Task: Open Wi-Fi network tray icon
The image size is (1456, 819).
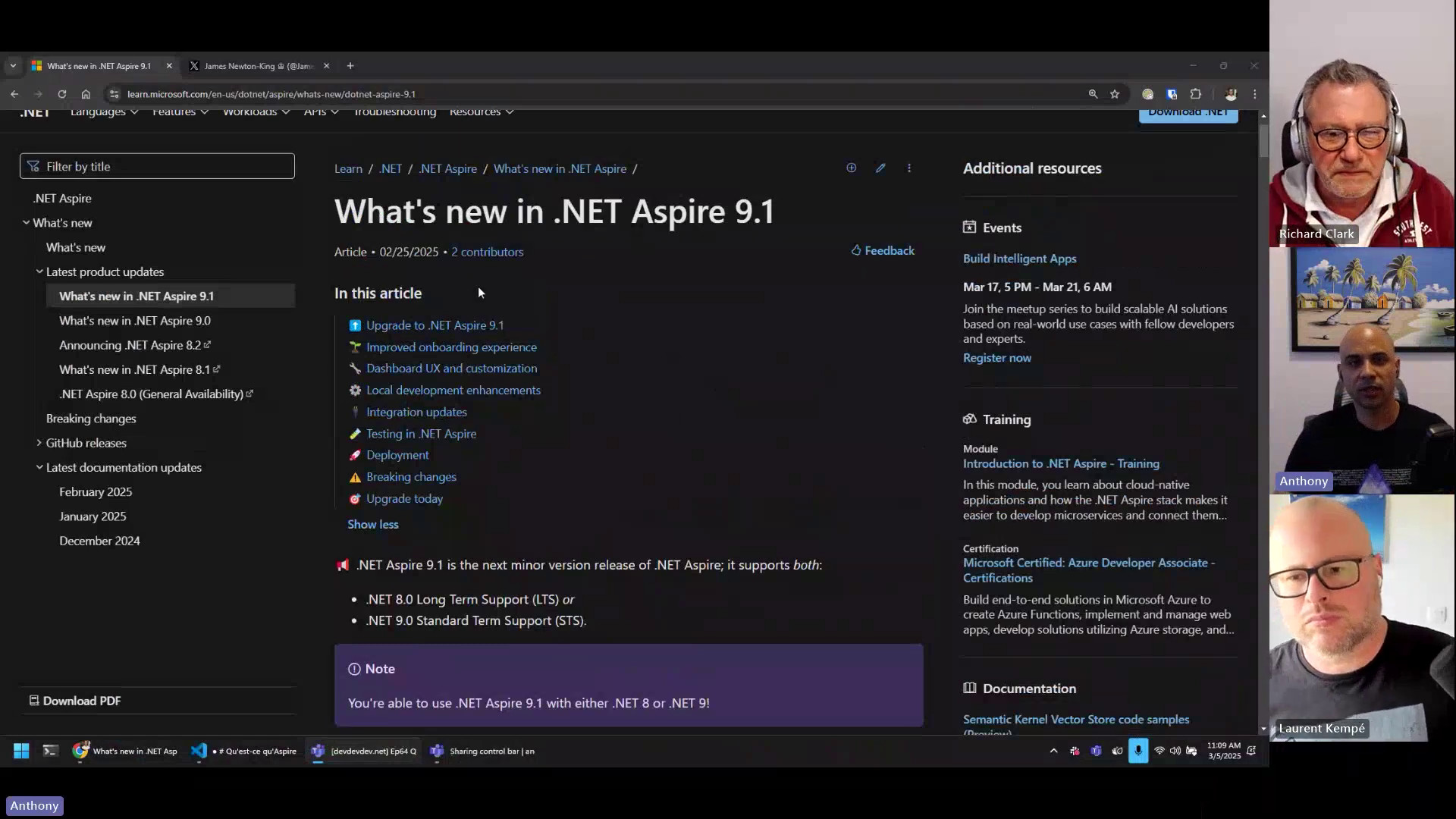Action: click(1159, 751)
